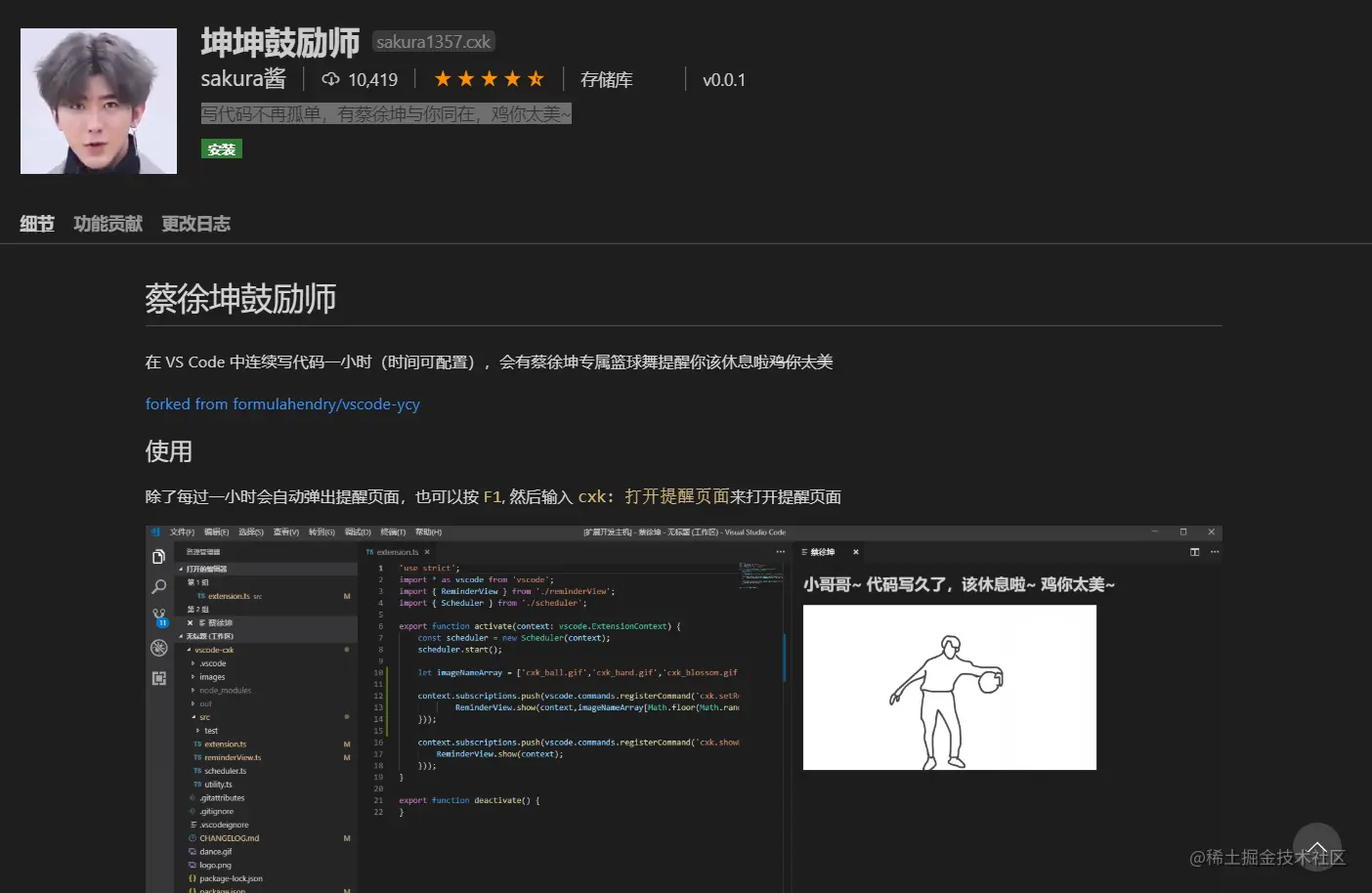
Task: Click the extension logo thumbnail
Action: point(99,101)
